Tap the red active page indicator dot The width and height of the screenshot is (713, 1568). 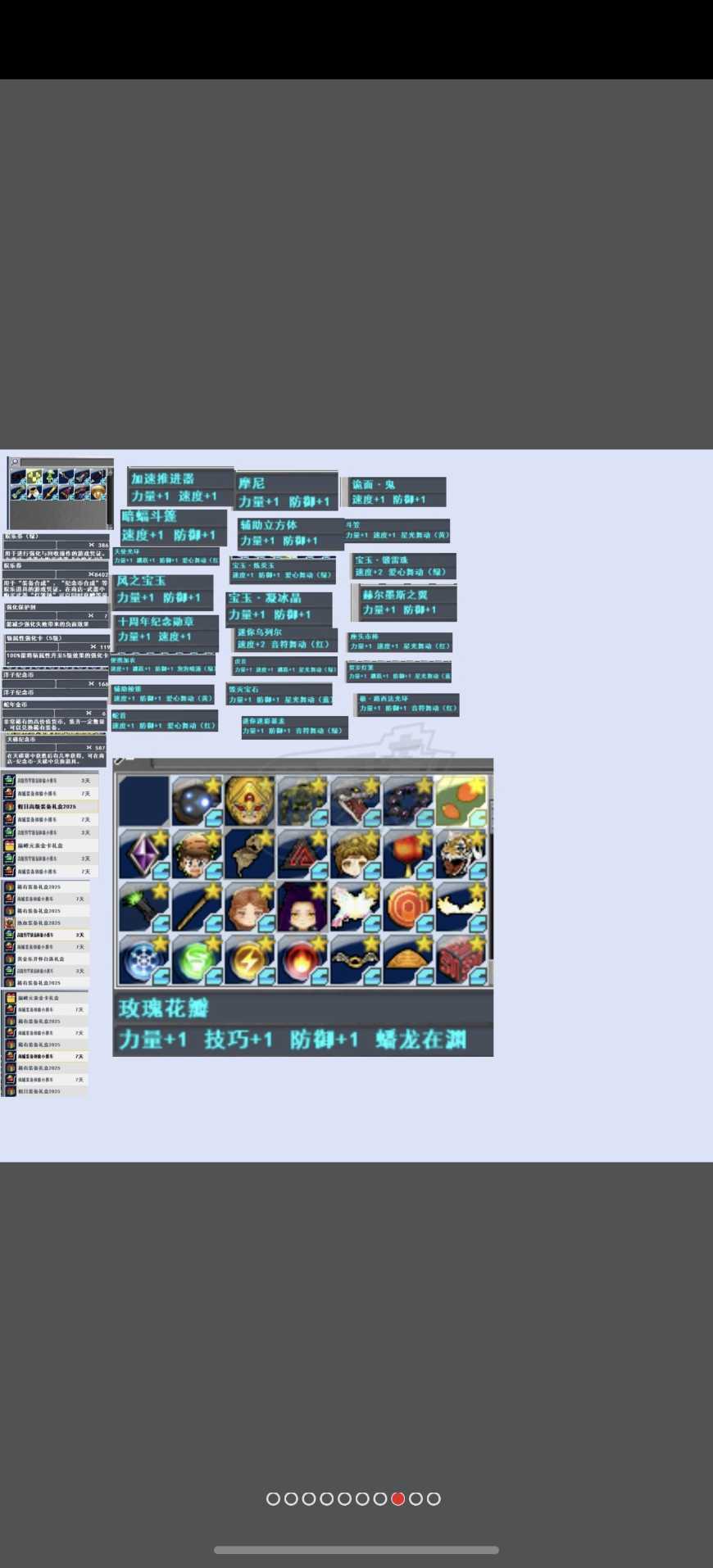[x=398, y=1498]
